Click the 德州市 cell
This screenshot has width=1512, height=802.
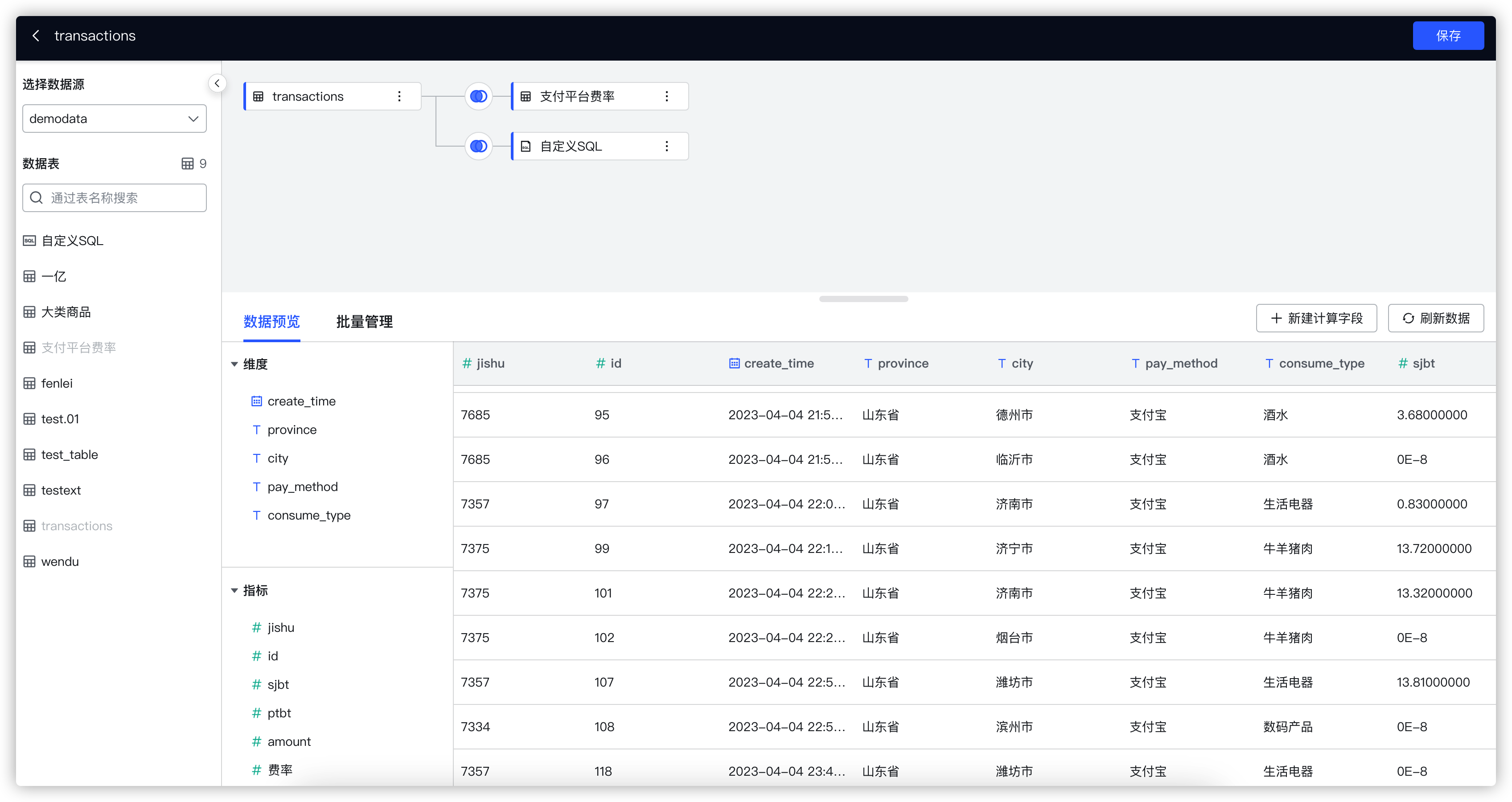(1014, 415)
